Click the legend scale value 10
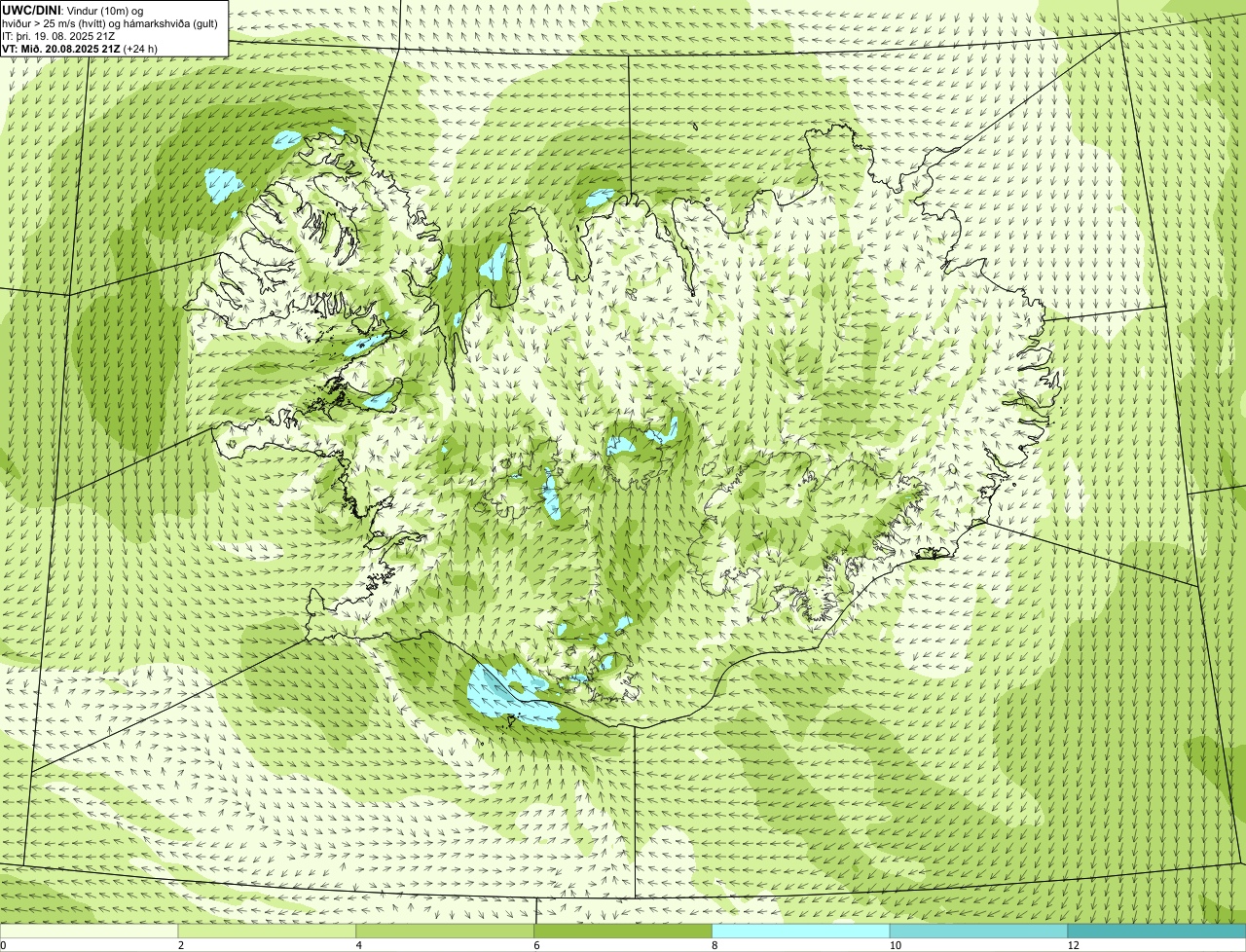 [896, 945]
